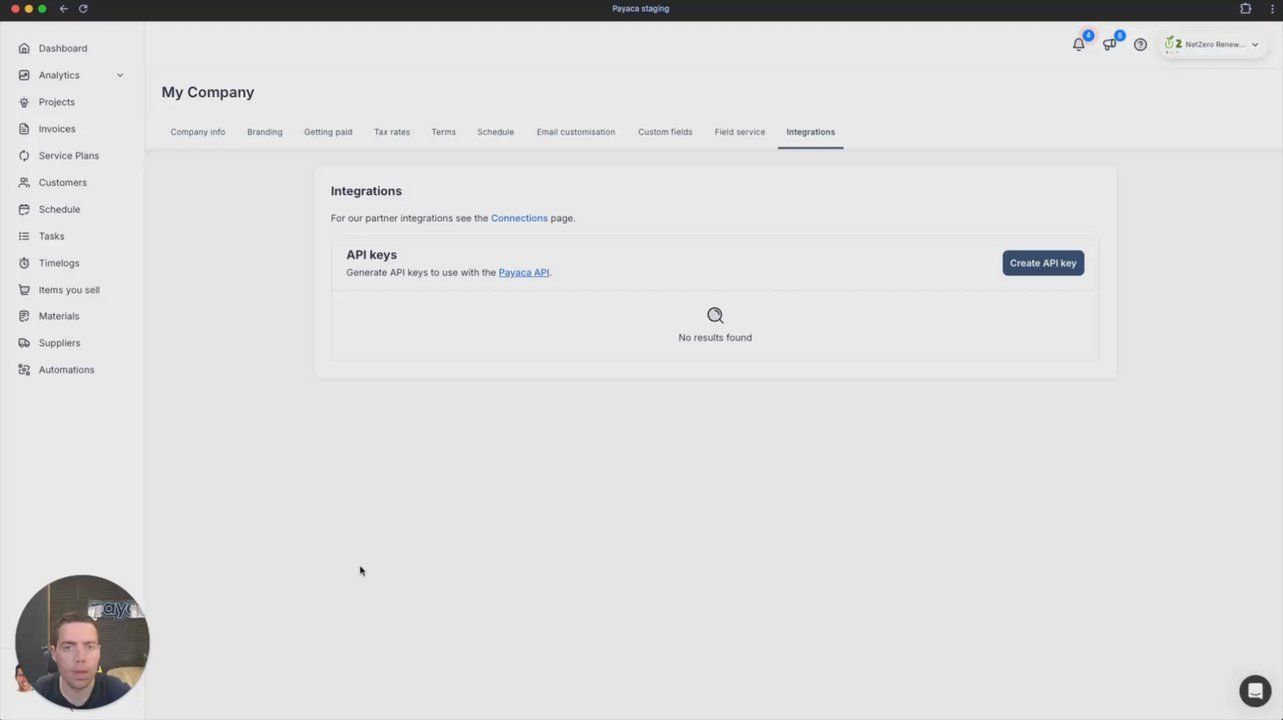The width and height of the screenshot is (1283, 720).
Task: Reload the page with refresh icon
Action: [x=83, y=9]
